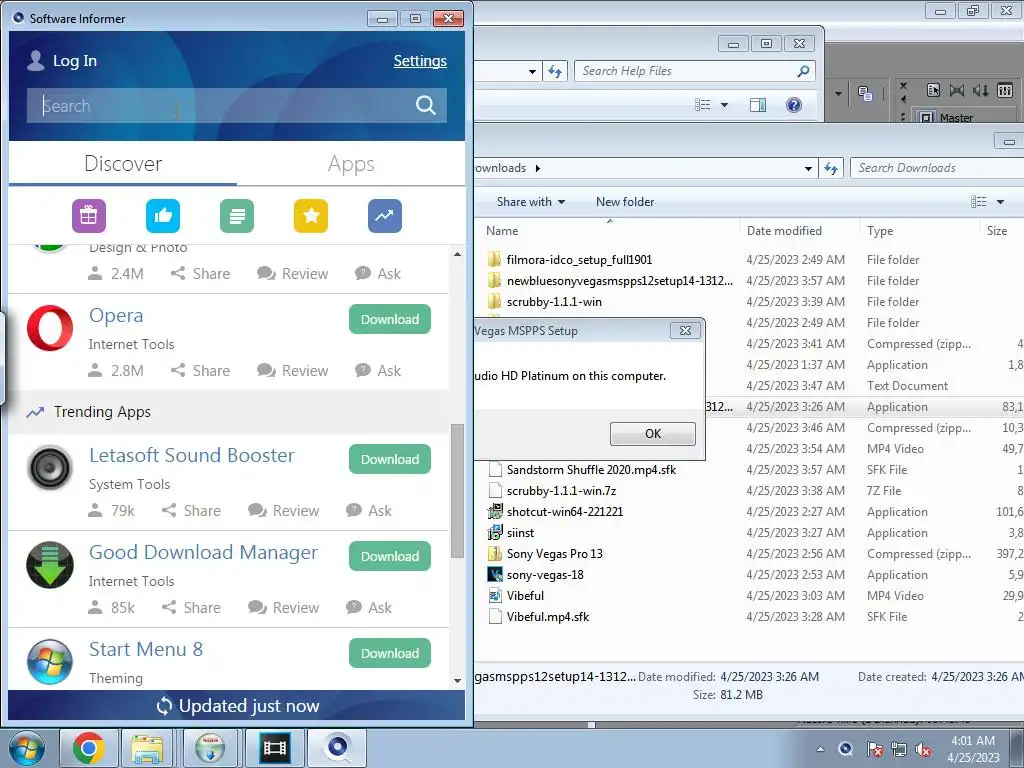Click the Search Downloads field
The height and width of the screenshot is (768, 1024).
coord(937,168)
